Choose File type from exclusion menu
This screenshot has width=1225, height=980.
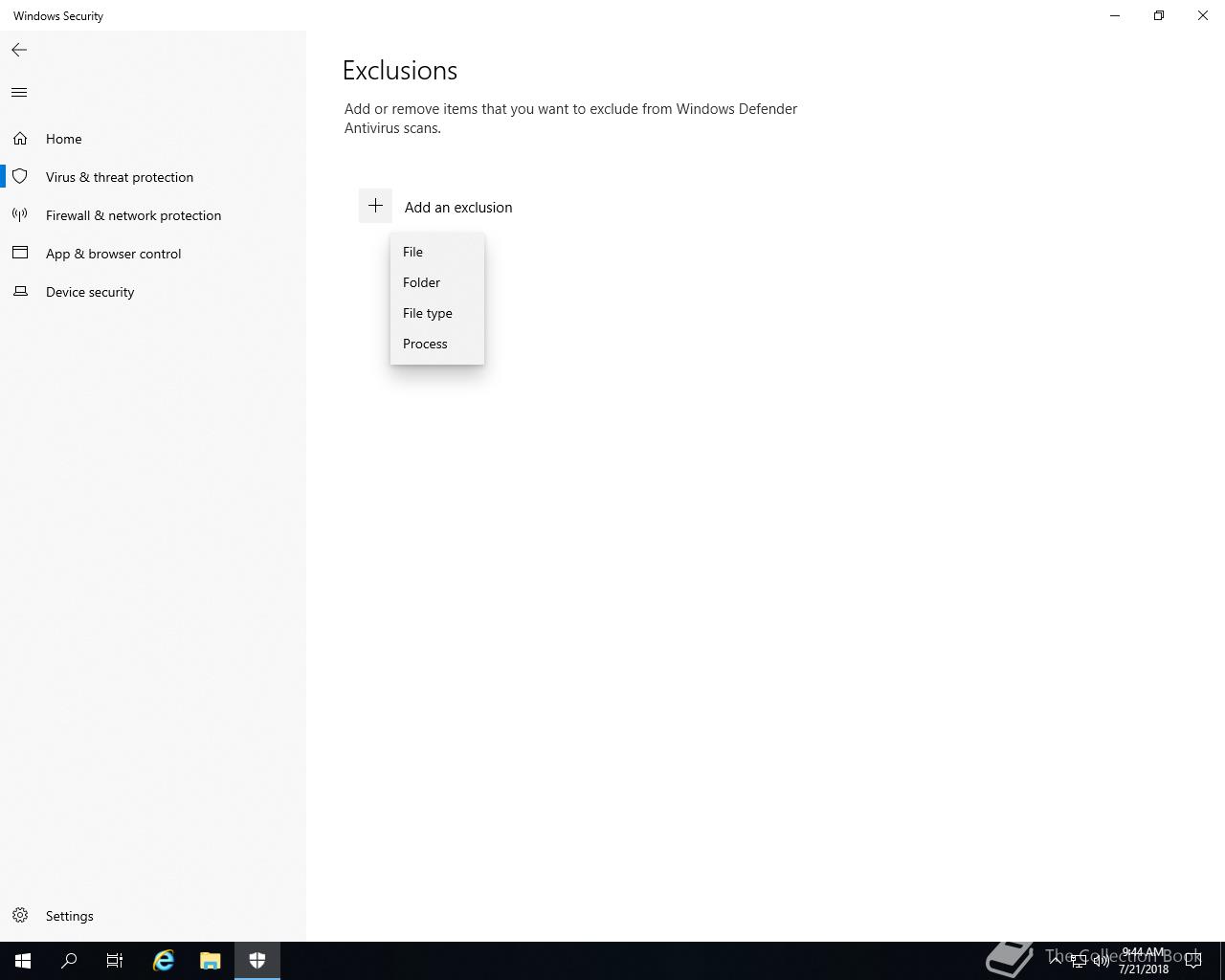click(x=437, y=313)
